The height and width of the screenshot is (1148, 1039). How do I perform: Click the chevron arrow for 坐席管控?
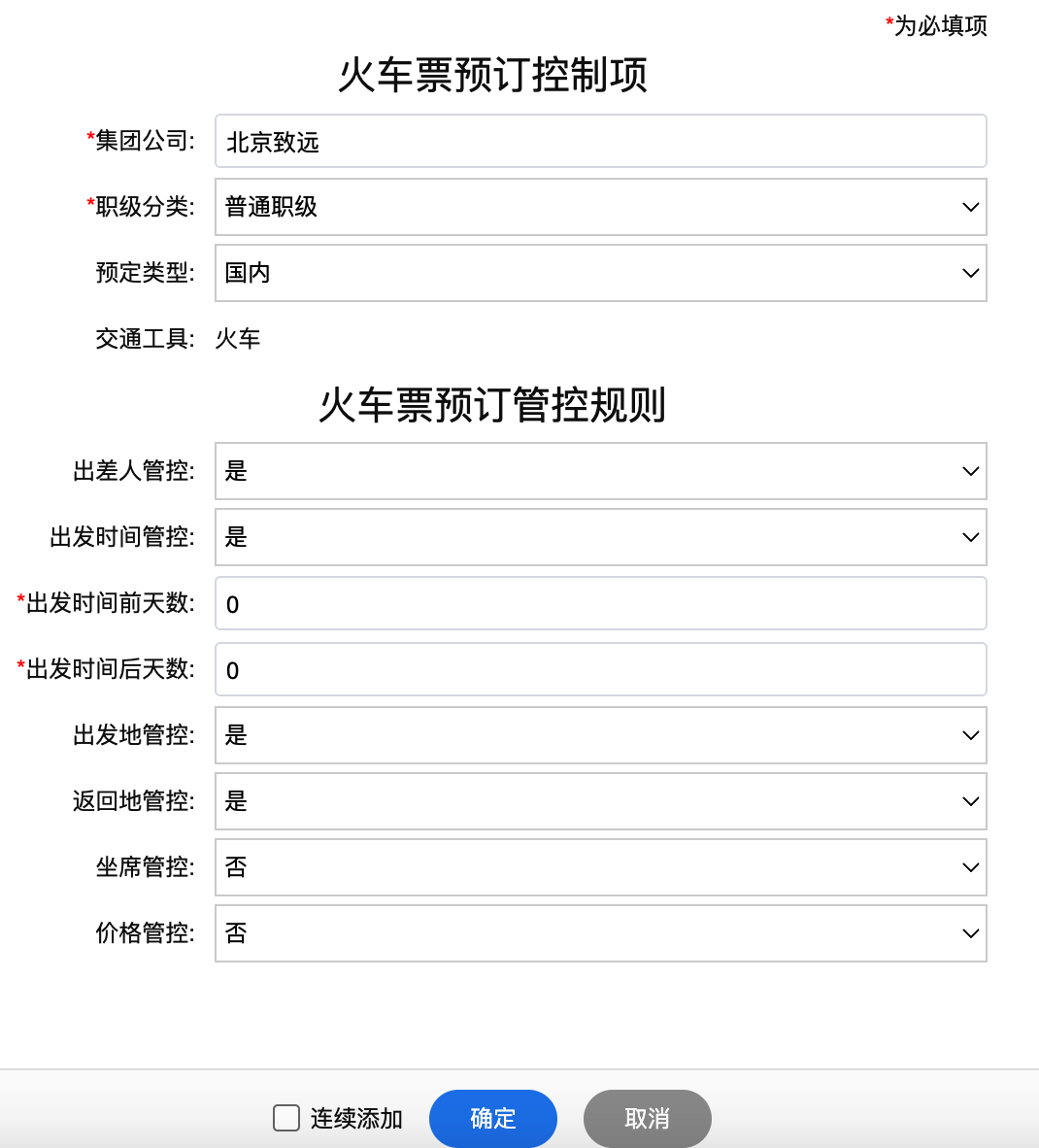point(970,867)
